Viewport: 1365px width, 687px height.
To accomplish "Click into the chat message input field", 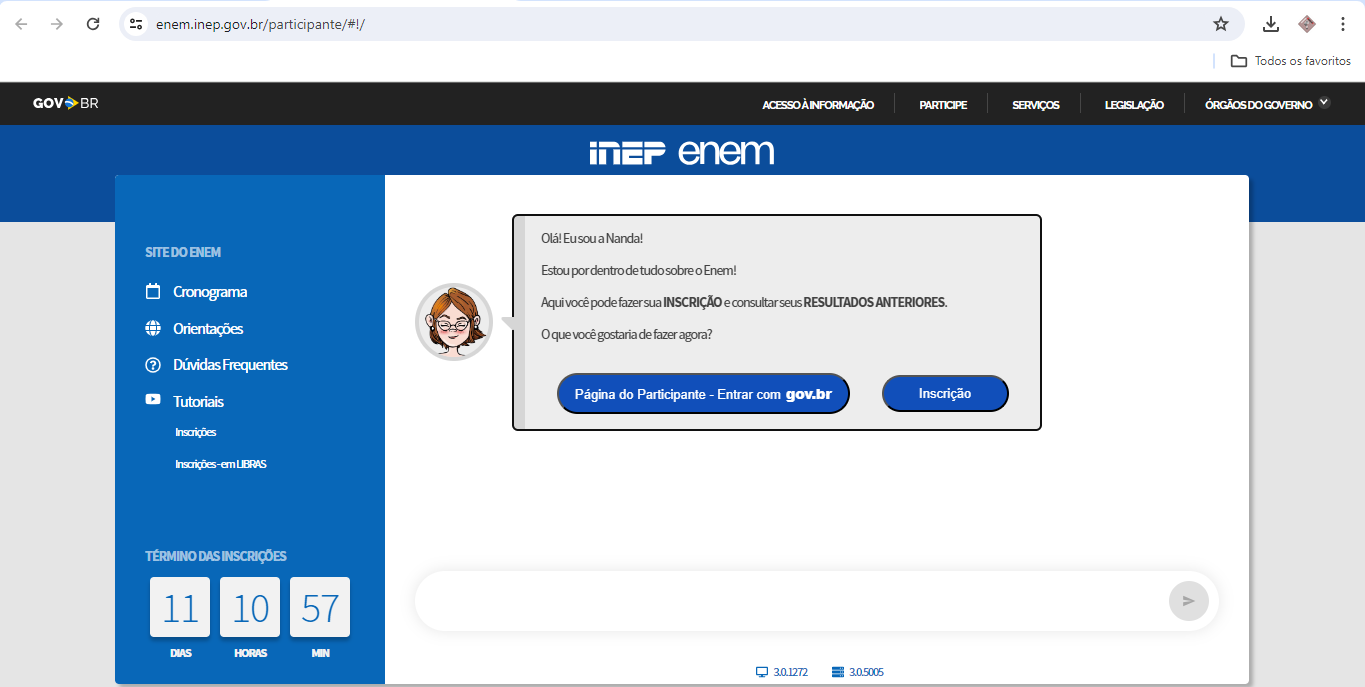I will pos(790,601).
